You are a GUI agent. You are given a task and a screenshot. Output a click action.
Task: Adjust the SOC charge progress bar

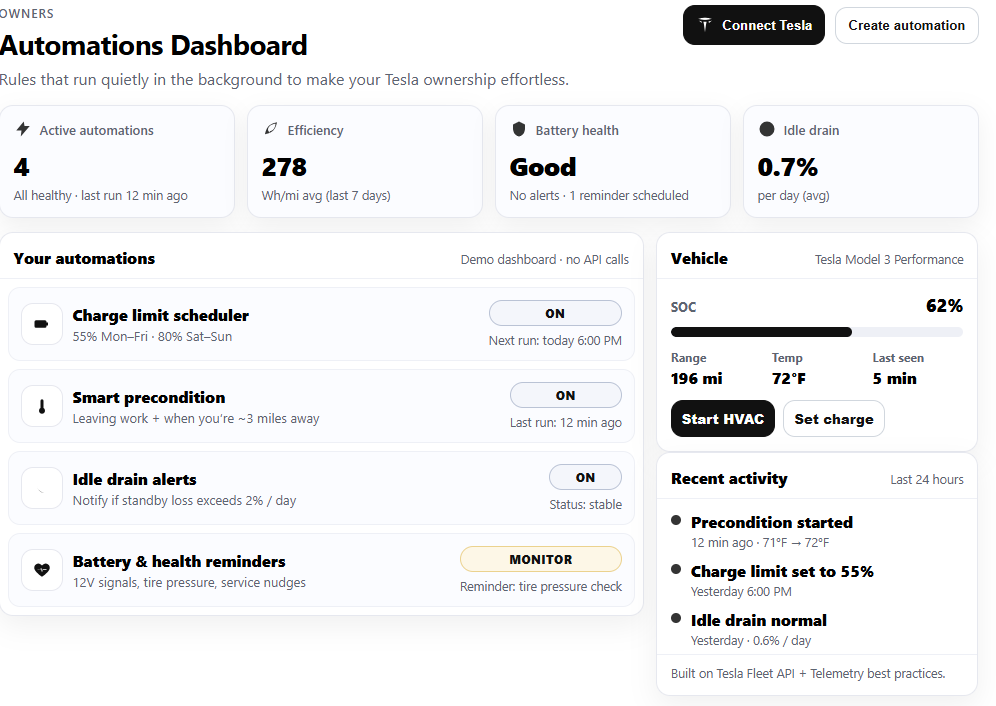click(x=817, y=331)
